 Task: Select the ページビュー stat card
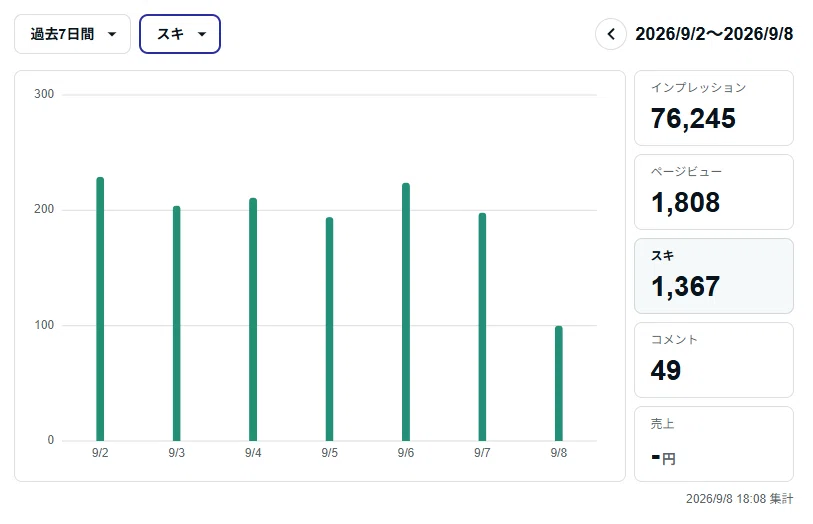coord(713,192)
